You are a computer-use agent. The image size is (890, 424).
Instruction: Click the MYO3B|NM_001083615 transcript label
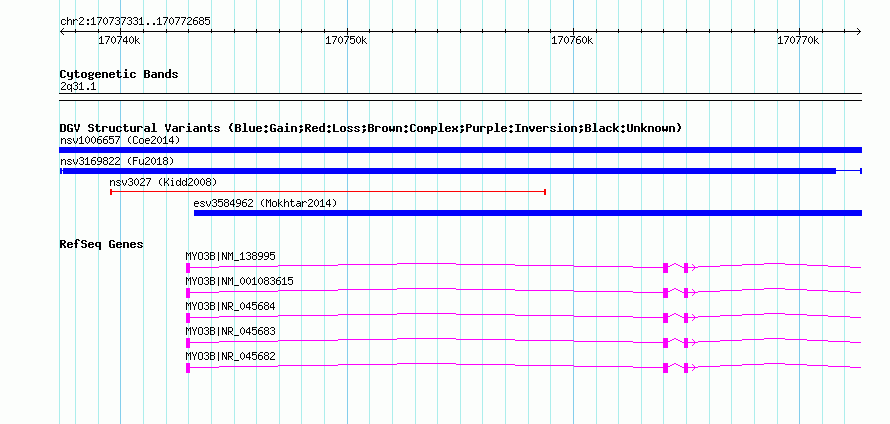240,282
